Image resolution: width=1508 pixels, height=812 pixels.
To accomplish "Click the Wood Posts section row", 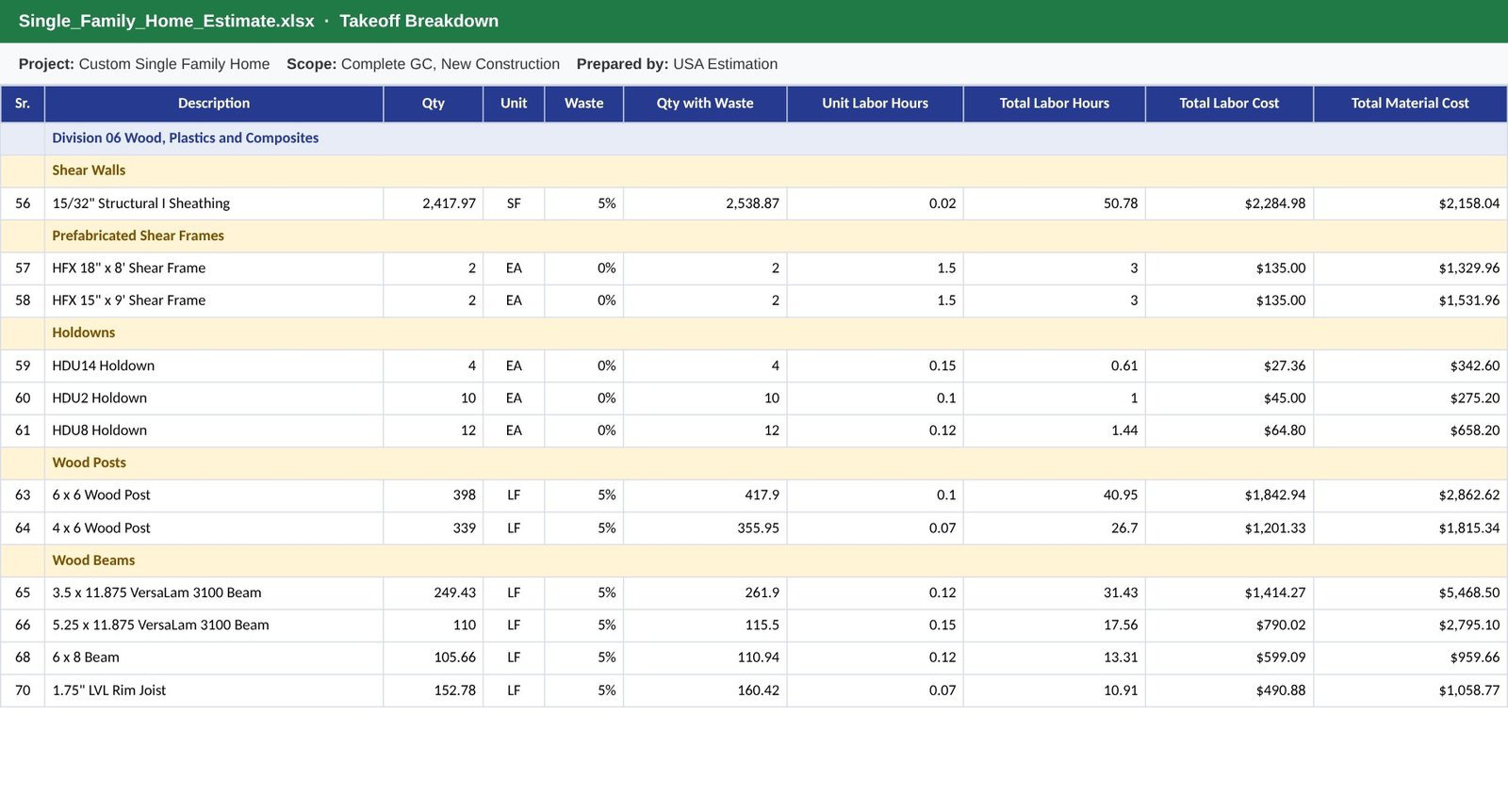I will pyautogui.click(x=754, y=463).
